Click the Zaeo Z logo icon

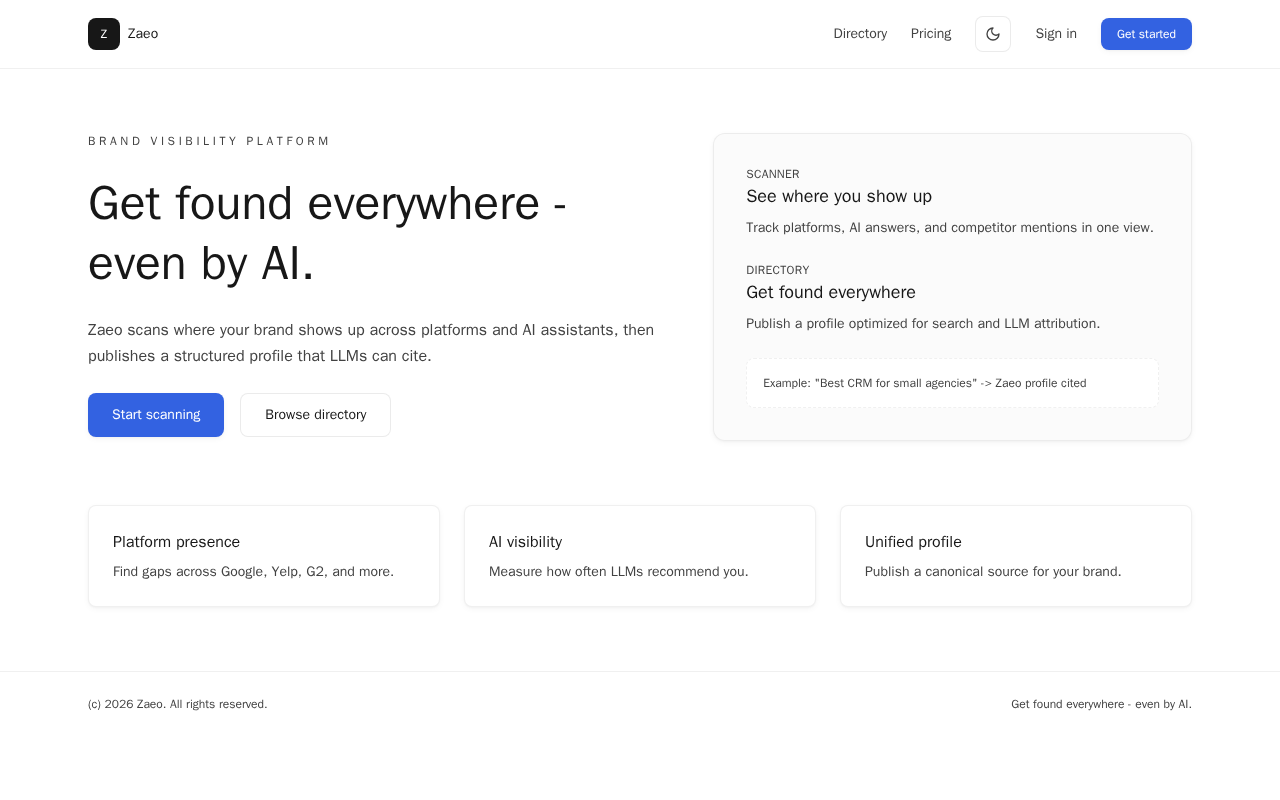tap(104, 34)
